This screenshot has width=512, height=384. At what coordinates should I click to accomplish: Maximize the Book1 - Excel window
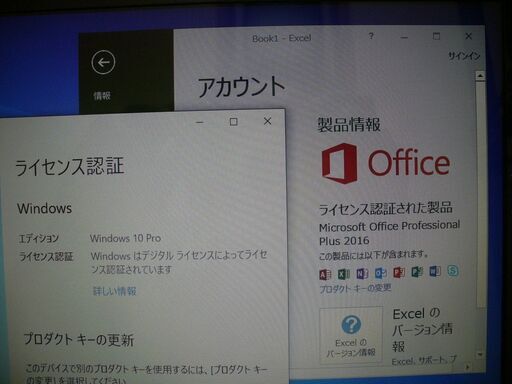436,36
